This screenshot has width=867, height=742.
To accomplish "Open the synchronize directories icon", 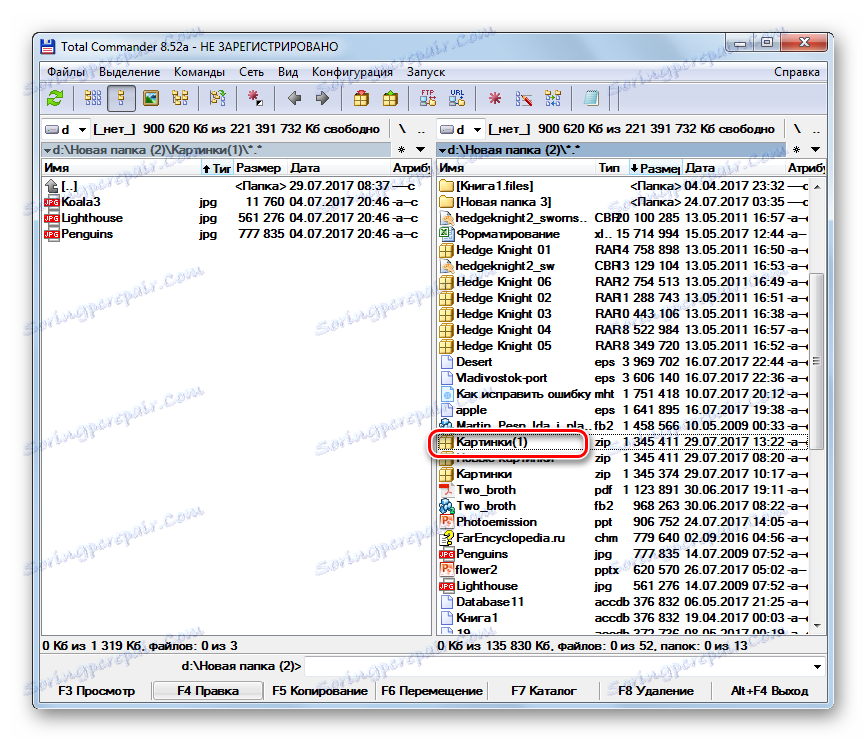I will (552, 99).
